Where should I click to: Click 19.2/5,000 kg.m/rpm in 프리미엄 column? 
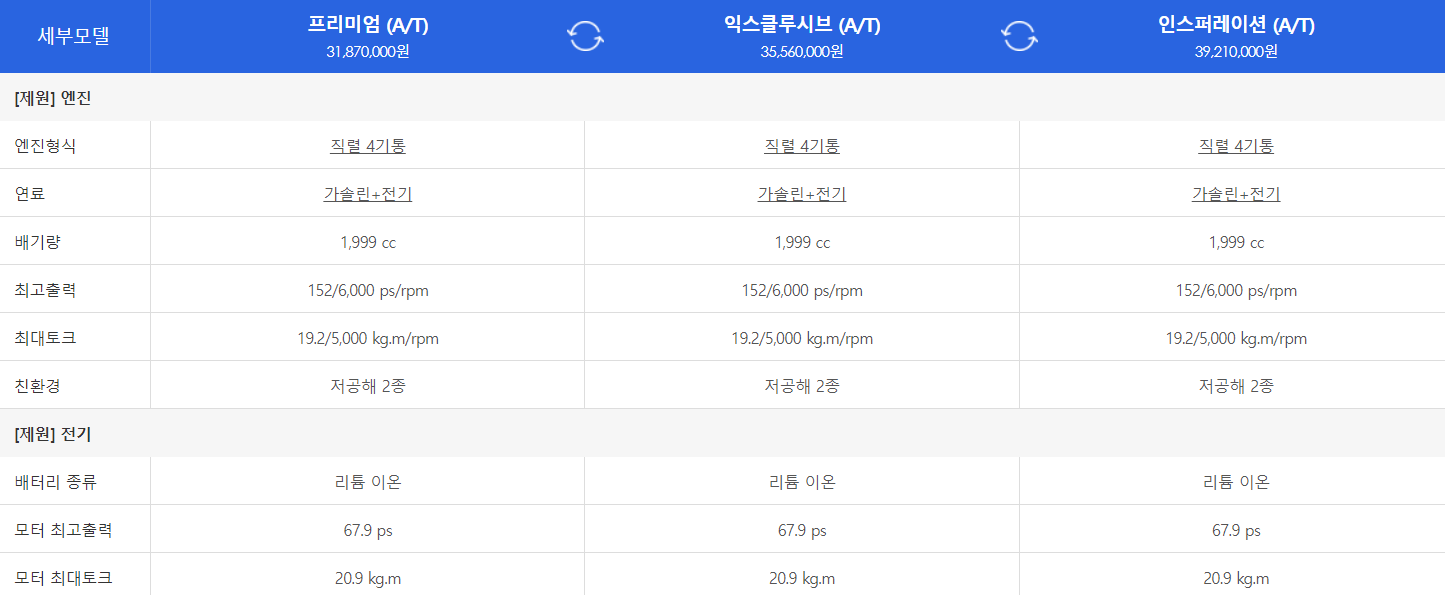click(x=368, y=339)
